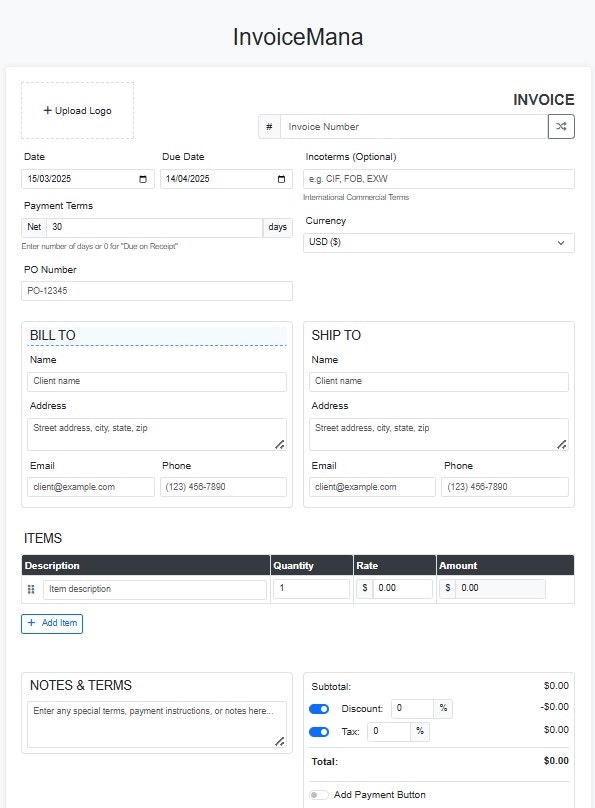
Task: Click the Ship To Client name field
Action: pos(439,382)
